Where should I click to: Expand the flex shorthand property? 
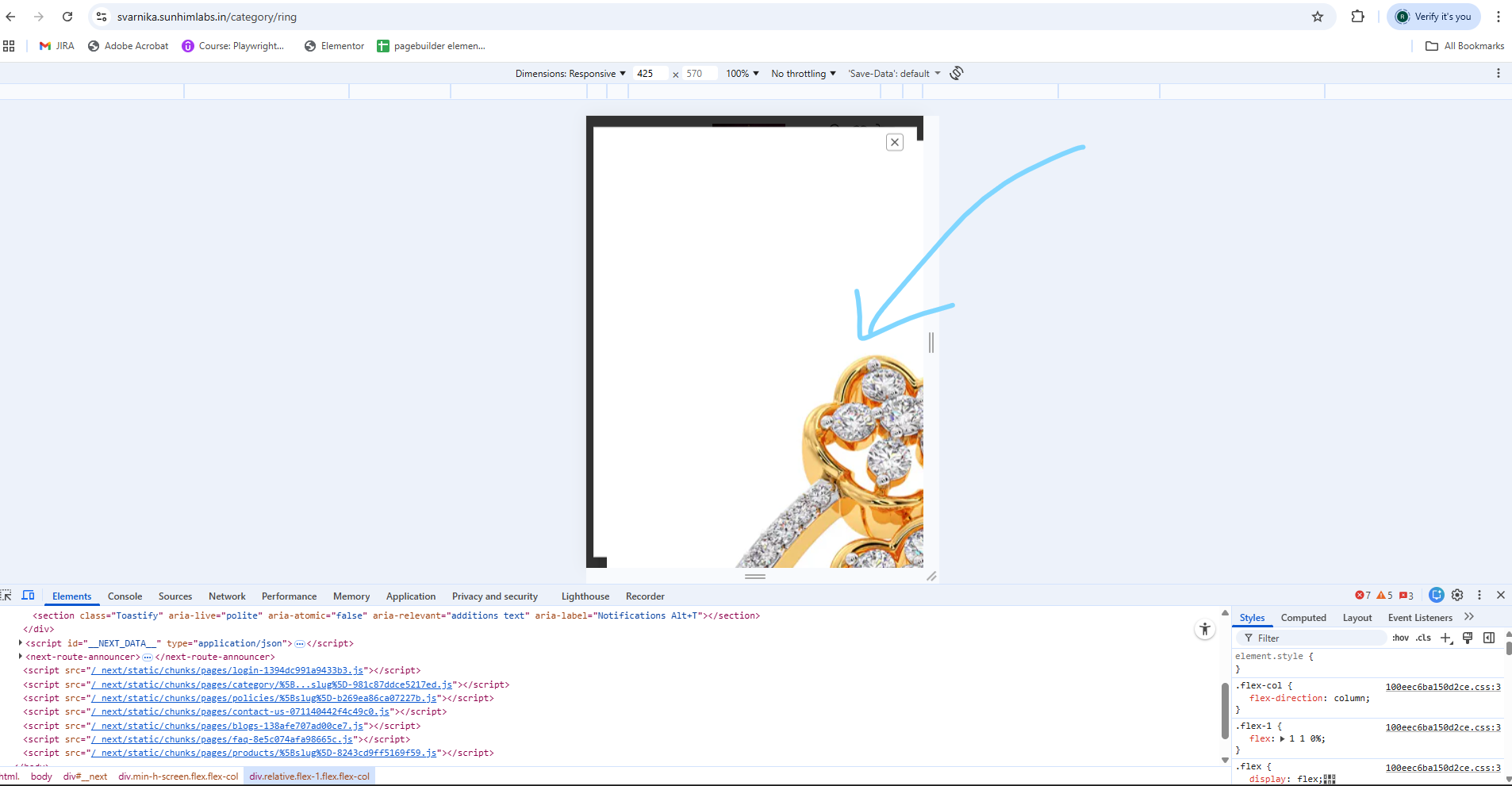1283,739
